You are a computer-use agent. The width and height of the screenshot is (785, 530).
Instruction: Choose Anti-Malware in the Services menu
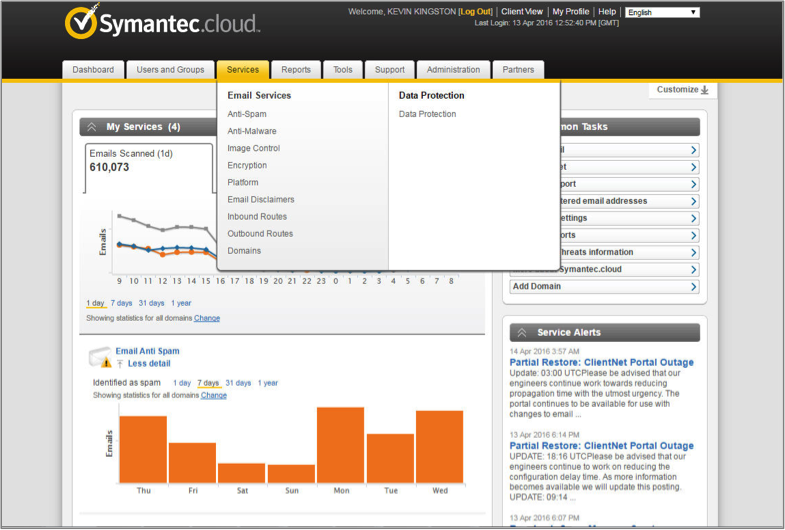(252, 131)
